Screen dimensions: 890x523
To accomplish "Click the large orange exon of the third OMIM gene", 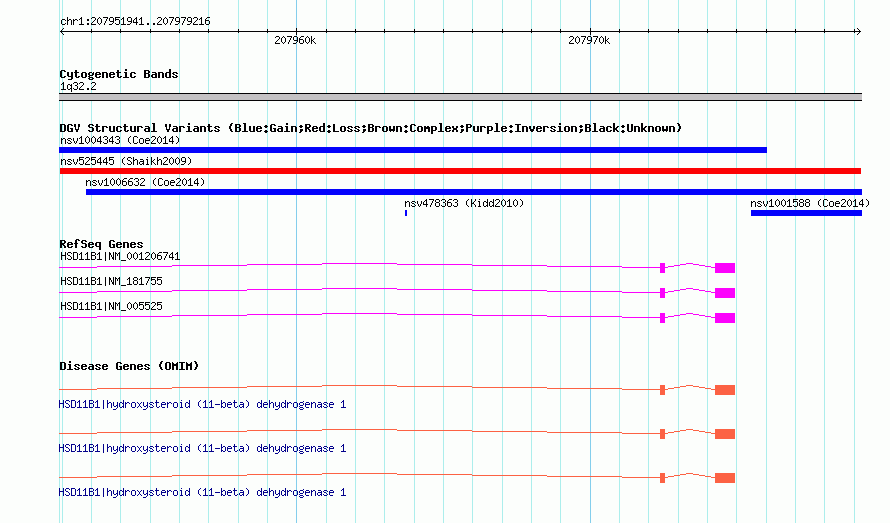I will click(725, 478).
